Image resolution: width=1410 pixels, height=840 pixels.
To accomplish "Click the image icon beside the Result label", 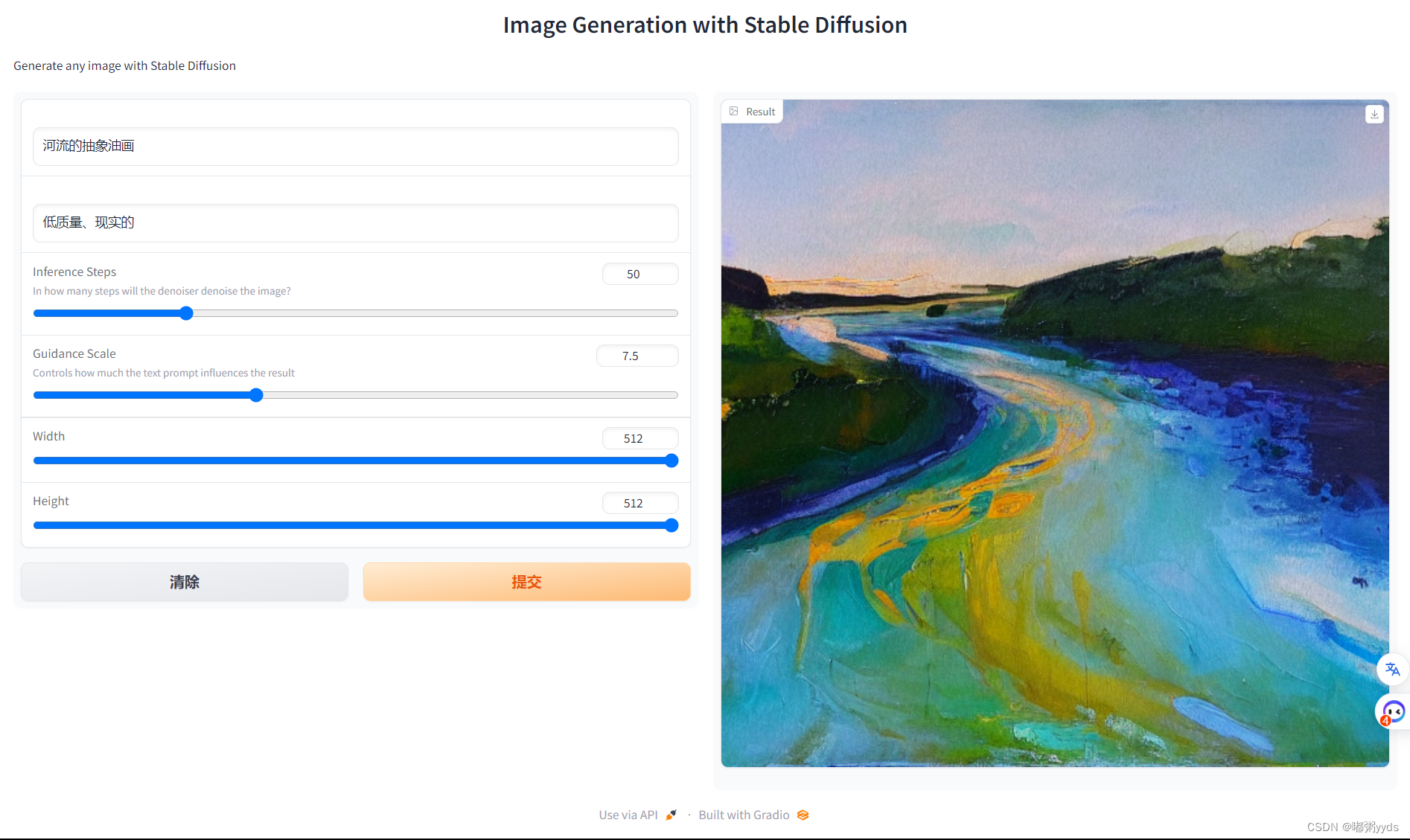I will click(734, 112).
